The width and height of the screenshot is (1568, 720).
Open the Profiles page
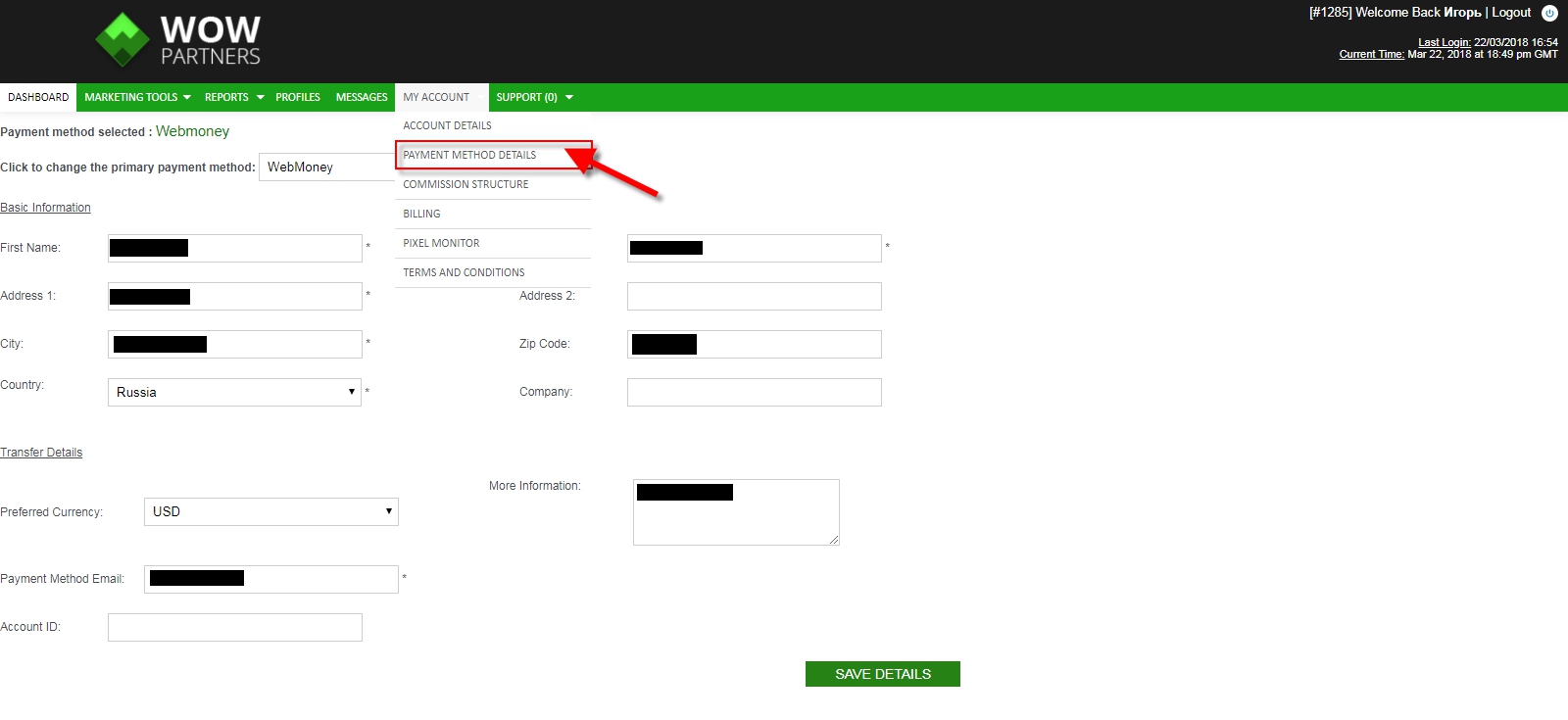click(x=298, y=97)
